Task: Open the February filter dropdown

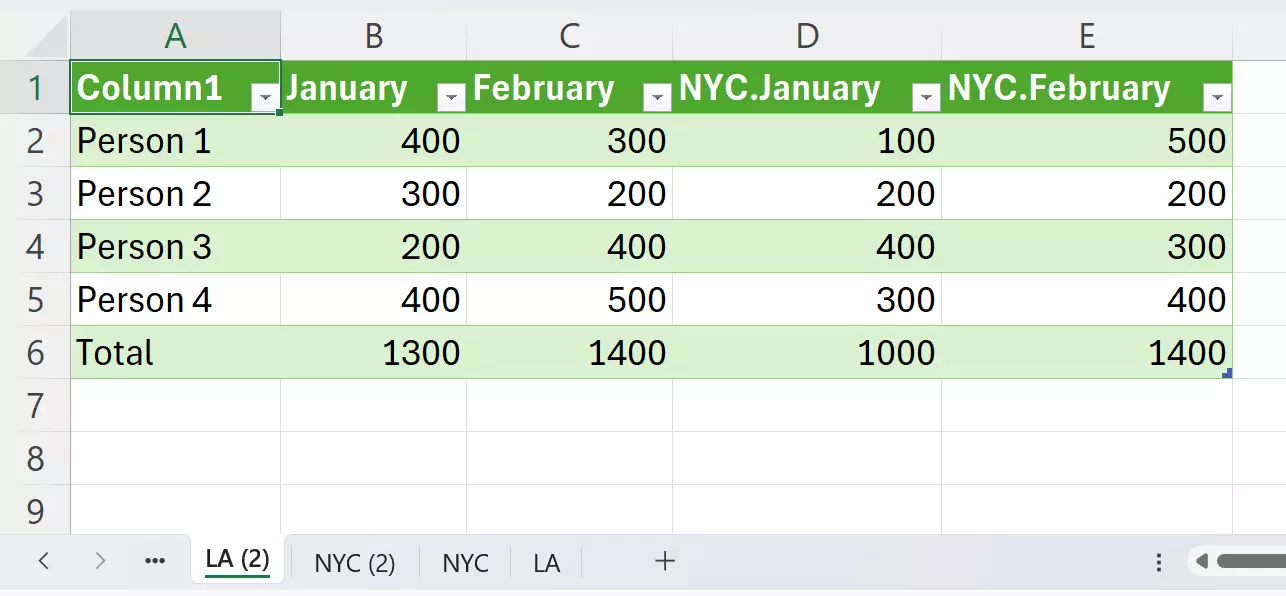Action: [x=658, y=97]
